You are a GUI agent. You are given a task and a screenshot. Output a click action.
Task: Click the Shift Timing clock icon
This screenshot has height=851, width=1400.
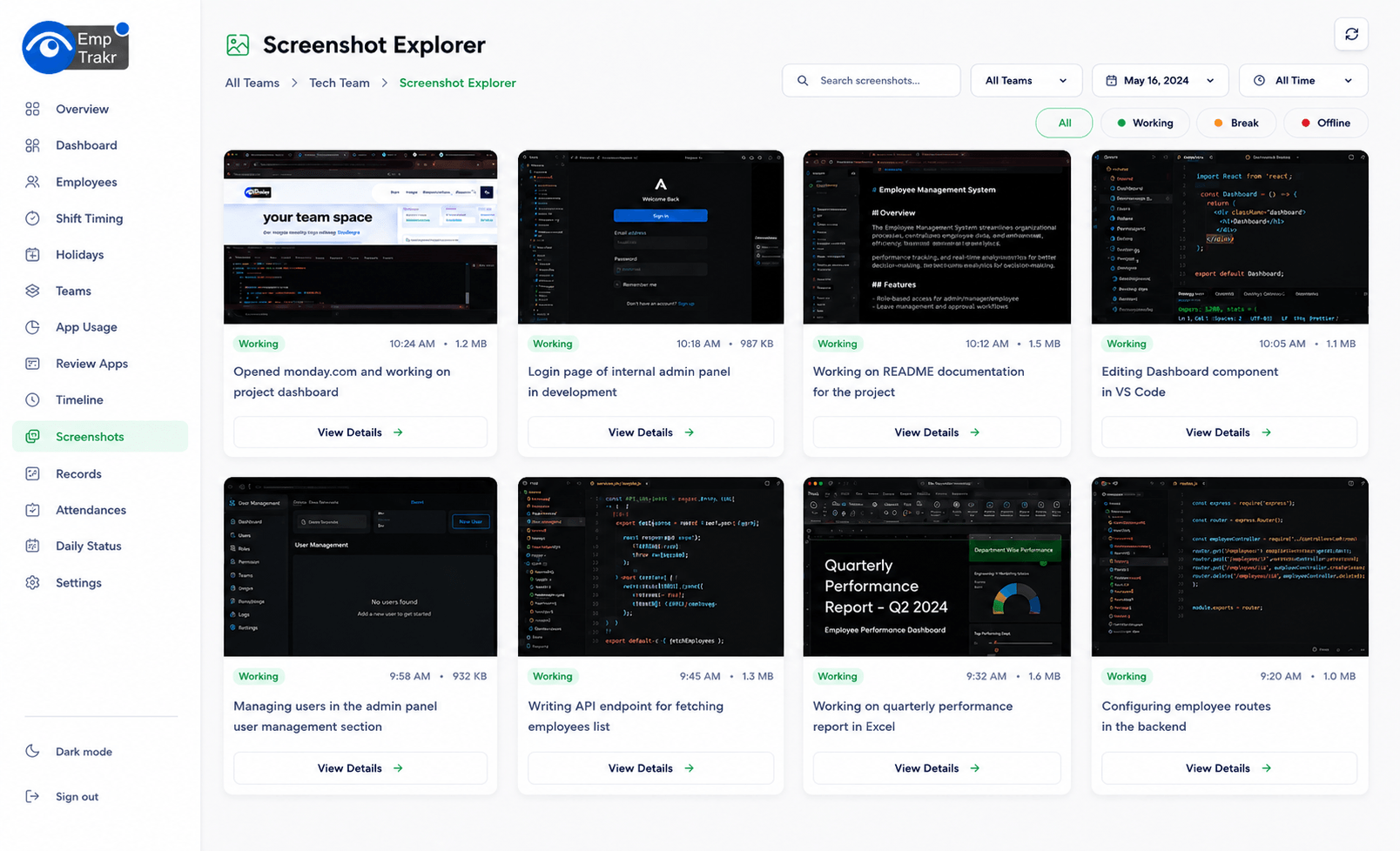[x=32, y=218]
